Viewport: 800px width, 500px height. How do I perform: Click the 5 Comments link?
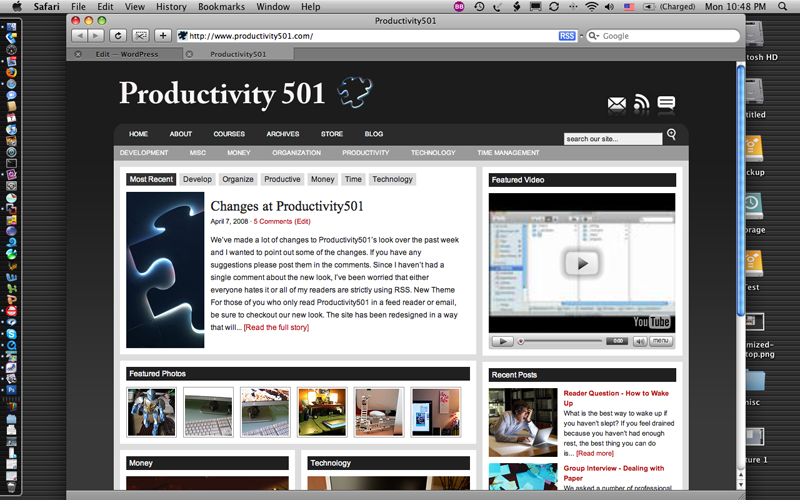(273, 221)
